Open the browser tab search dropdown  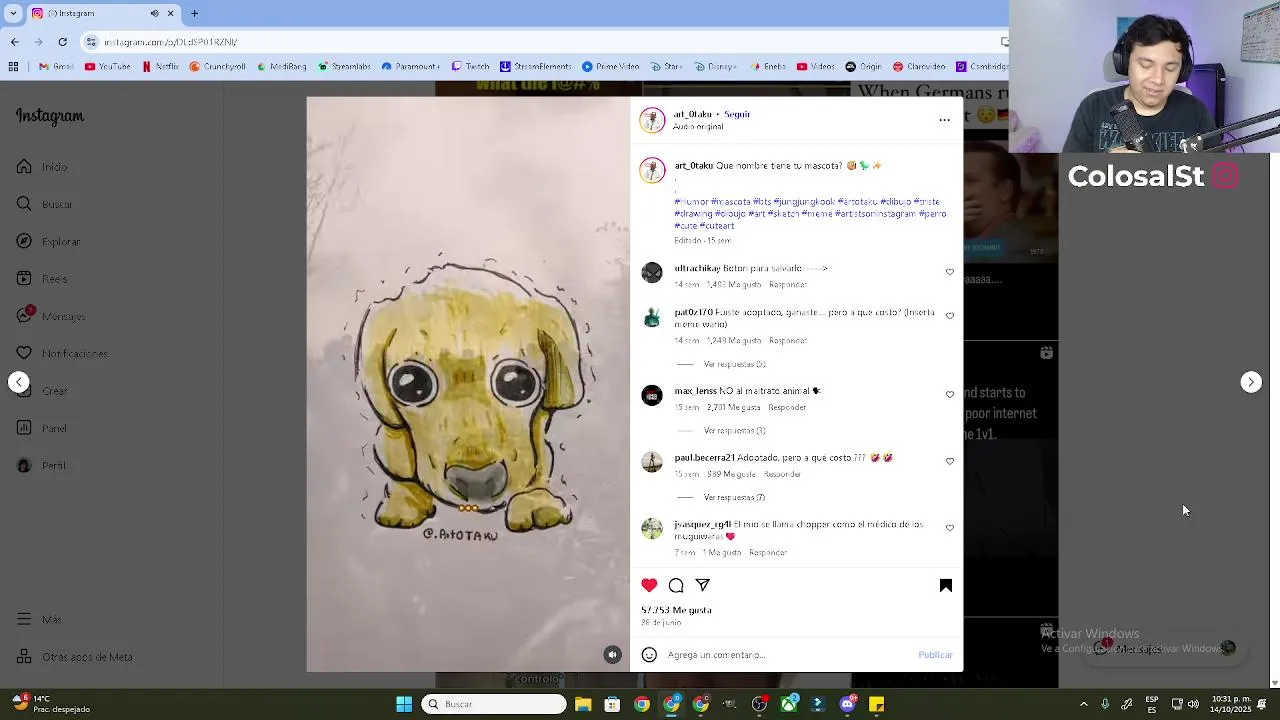click(x=14, y=13)
